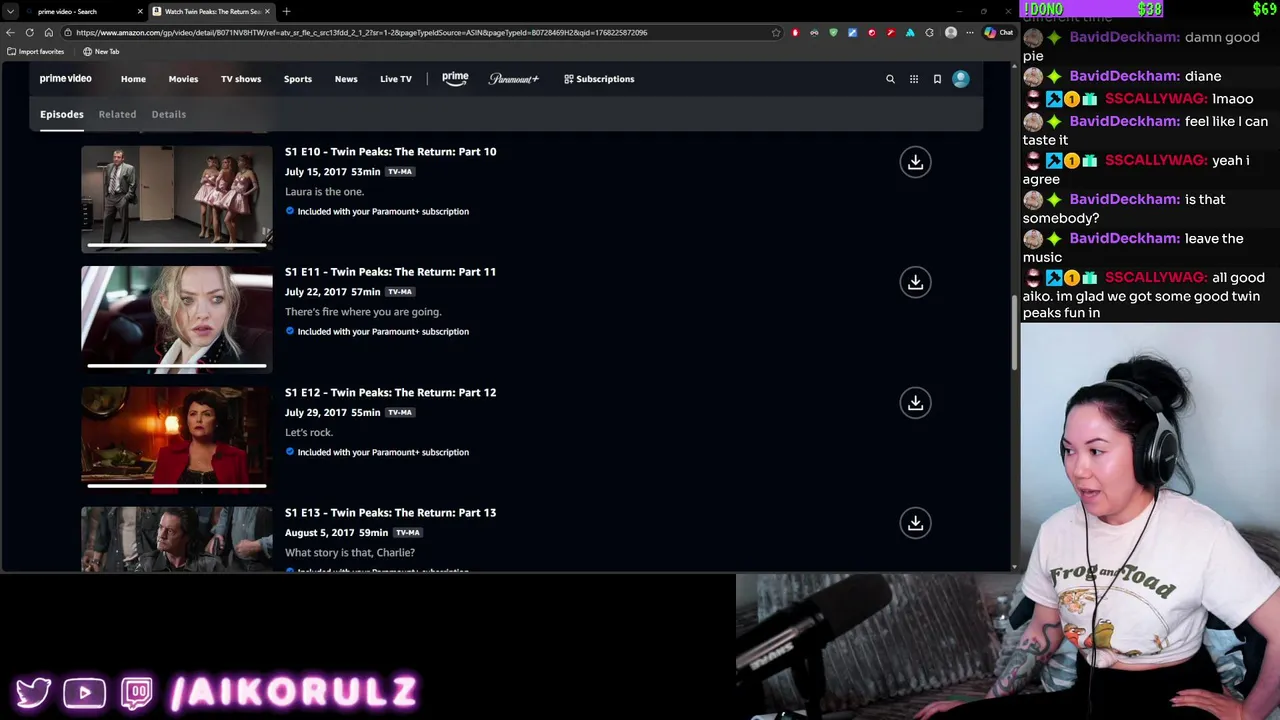Click the browser home icon
This screenshot has width=1280, height=720.
click(x=48, y=32)
